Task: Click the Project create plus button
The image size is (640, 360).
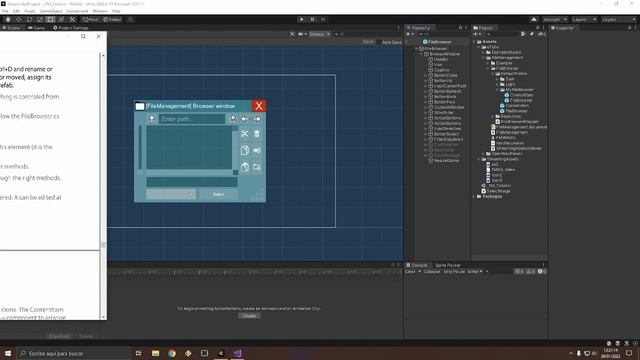Action: pyautogui.click(x=476, y=34)
